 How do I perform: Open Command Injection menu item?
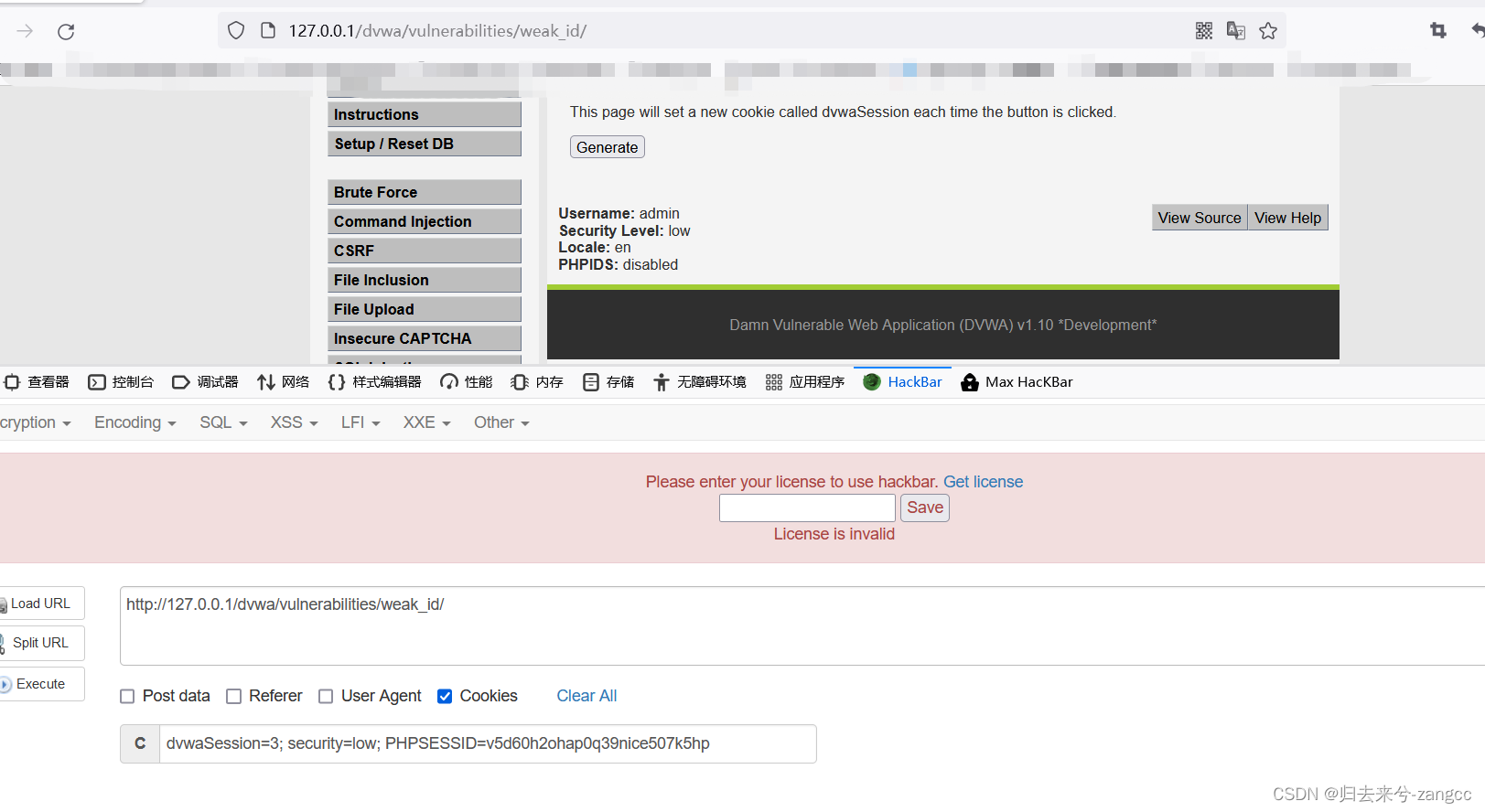click(425, 221)
